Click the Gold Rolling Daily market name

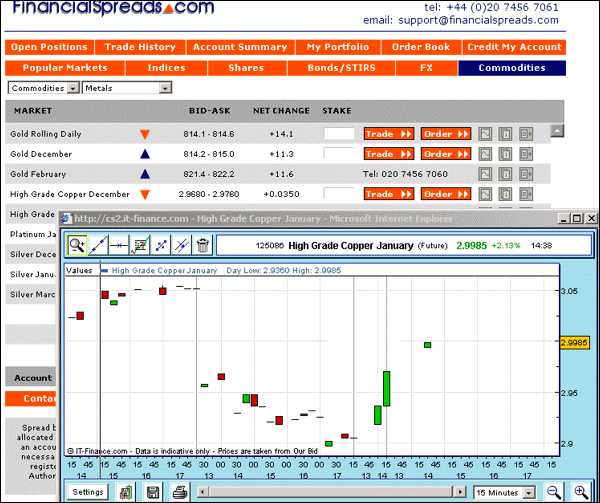click(x=46, y=134)
